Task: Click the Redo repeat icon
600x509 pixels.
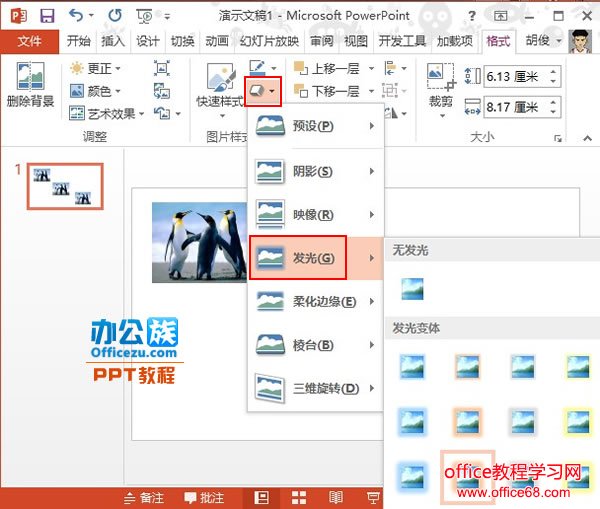Action: click(115, 16)
